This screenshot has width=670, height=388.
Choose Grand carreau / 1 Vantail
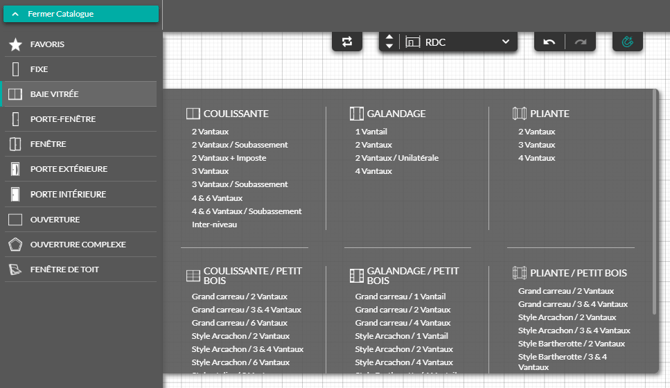click(400, 297)
